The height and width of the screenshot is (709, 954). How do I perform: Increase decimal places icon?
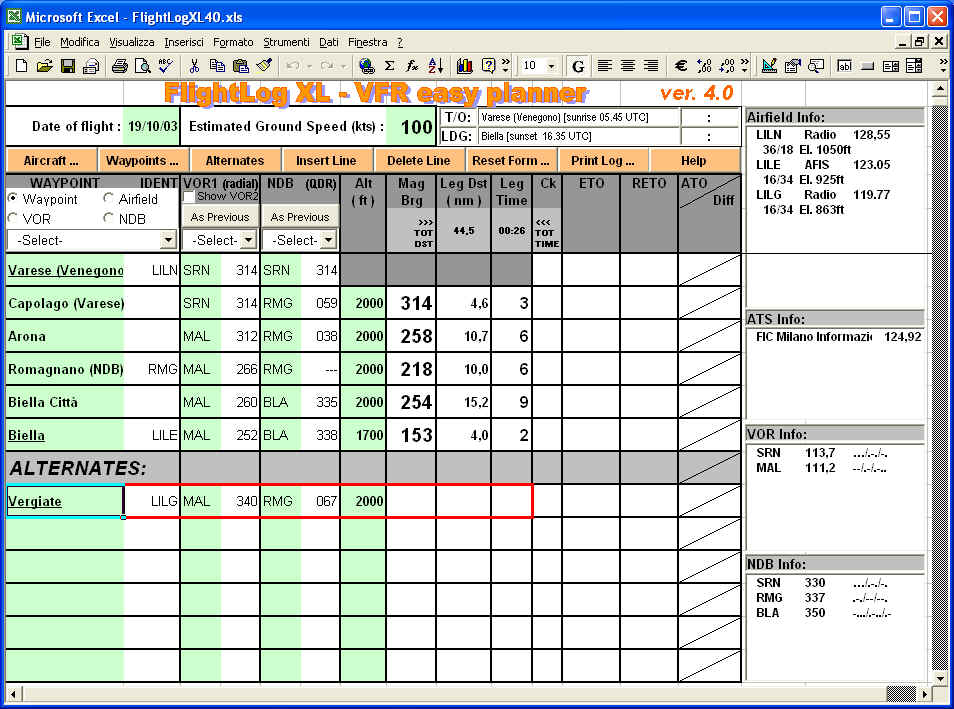click(x=705, y=66)
